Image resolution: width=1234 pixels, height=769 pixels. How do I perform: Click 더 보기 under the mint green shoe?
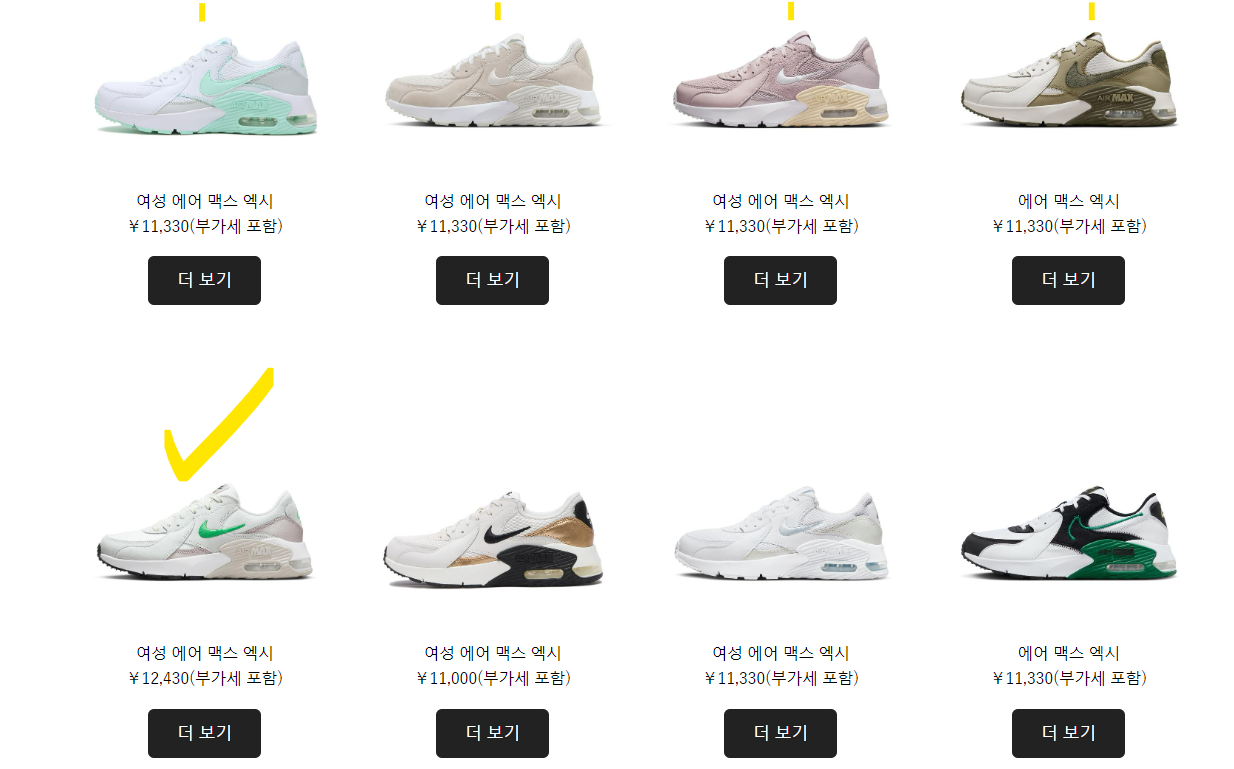coord(204,280)
